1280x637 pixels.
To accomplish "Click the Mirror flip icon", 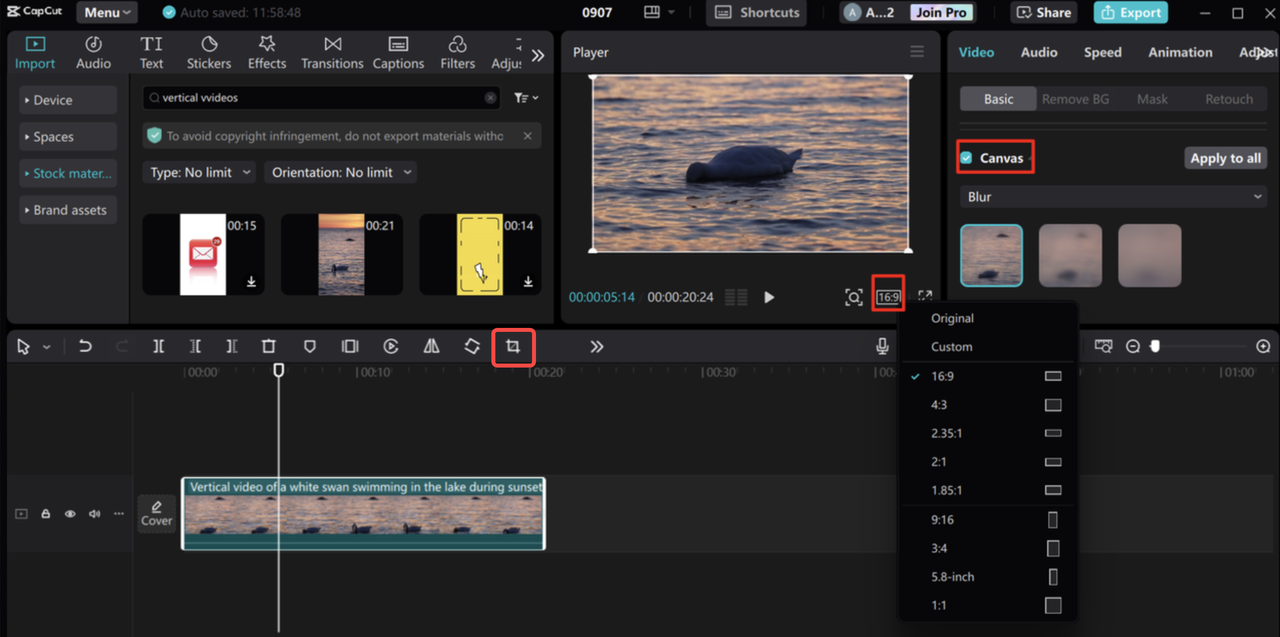I will [431, 346].
